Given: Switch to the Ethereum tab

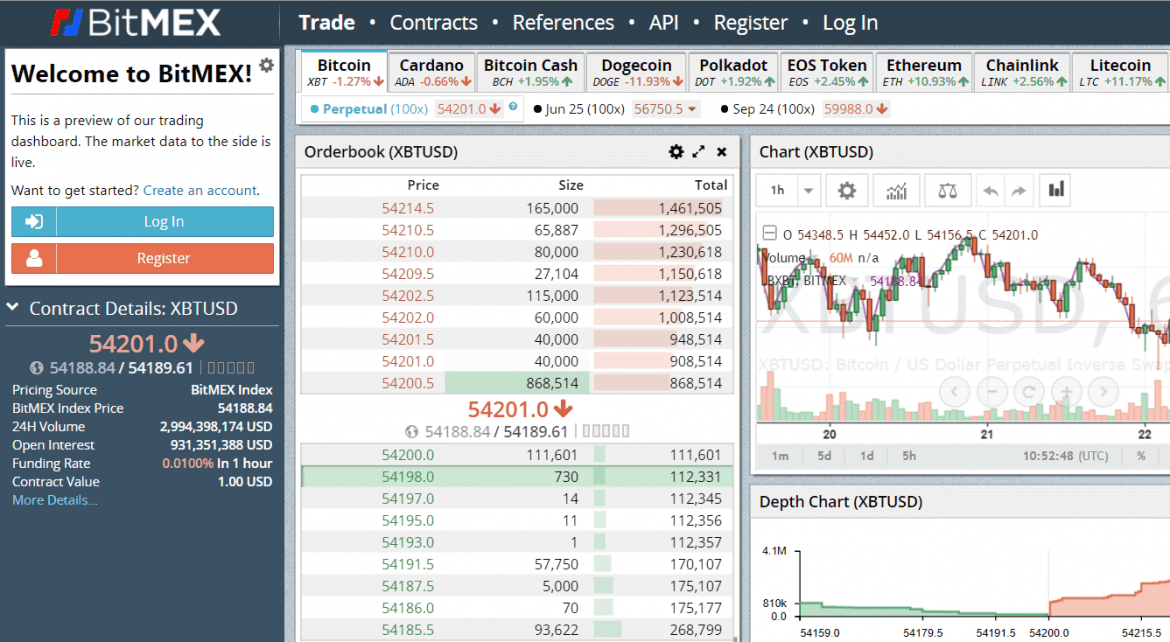Looking at the screenshot, I should tap(923, 72).
